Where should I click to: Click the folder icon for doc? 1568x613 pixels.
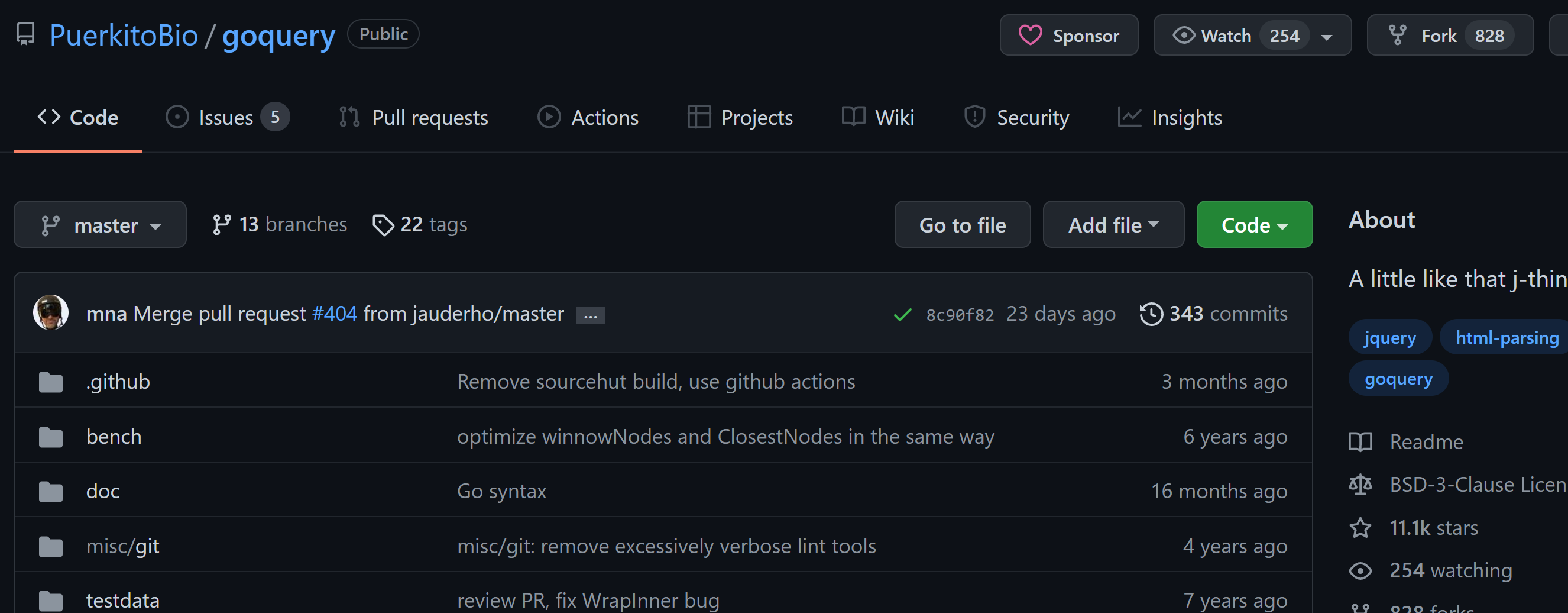pyautogui.click(x=50, y=492)
